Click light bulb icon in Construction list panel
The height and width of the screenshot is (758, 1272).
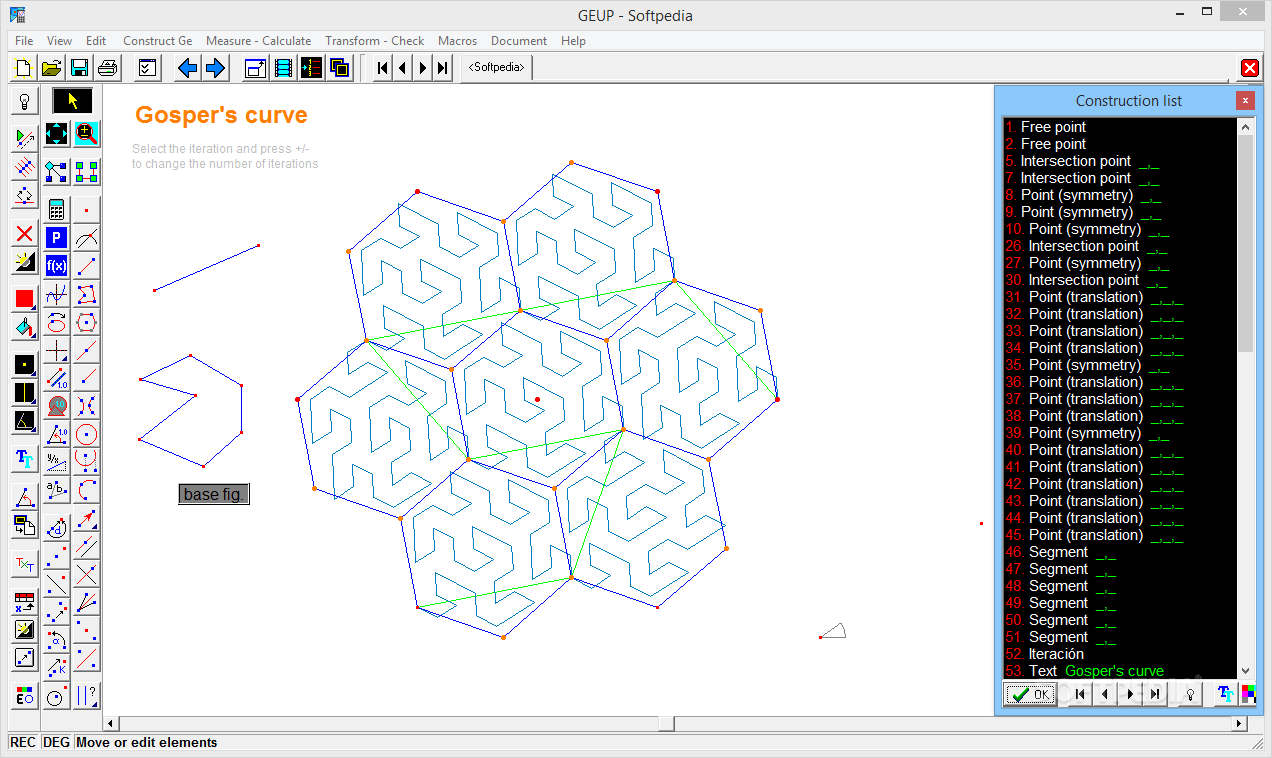(x=1191, y=694)
